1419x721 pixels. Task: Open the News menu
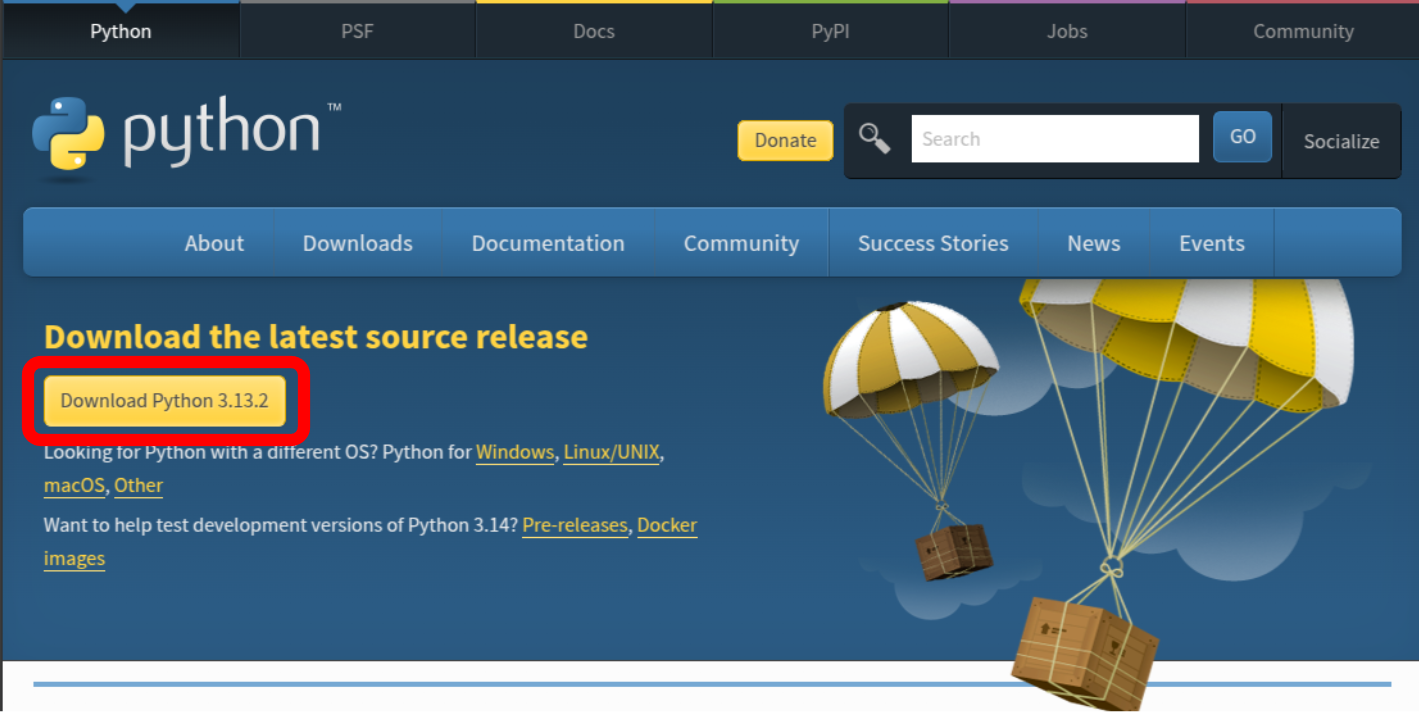point(1093,242)
